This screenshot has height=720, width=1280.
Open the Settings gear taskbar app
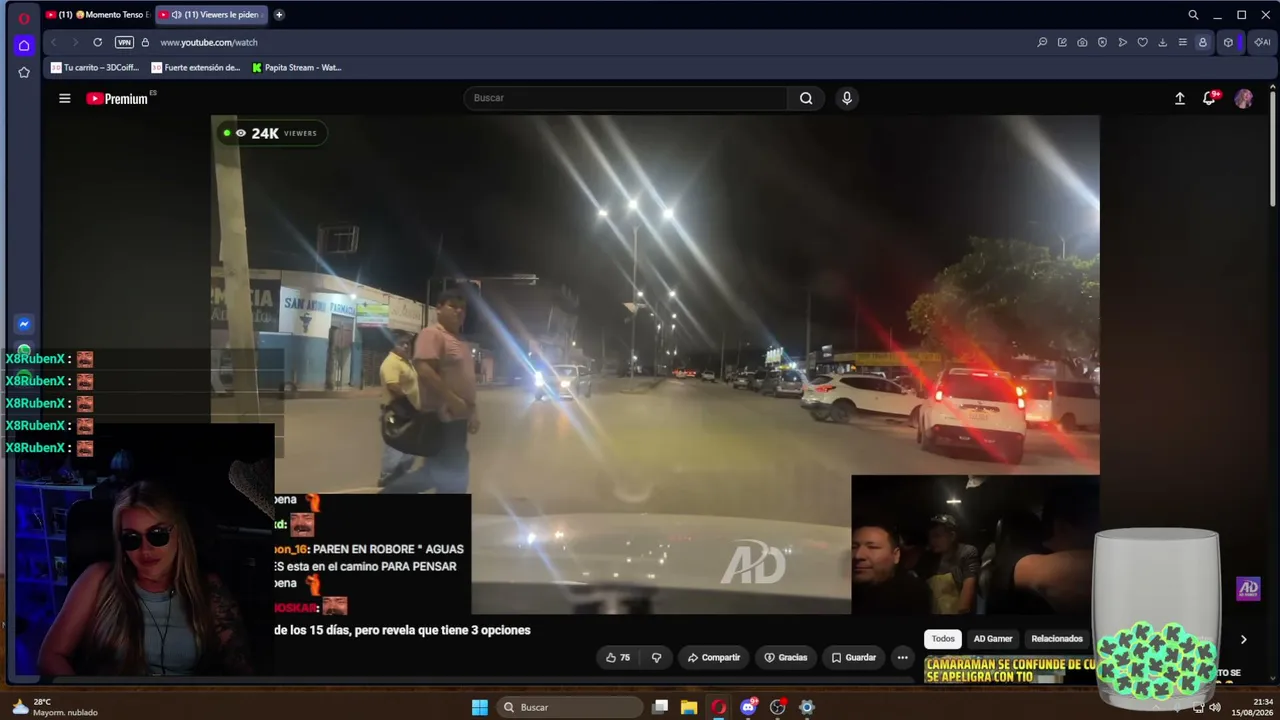click(807, 707)
